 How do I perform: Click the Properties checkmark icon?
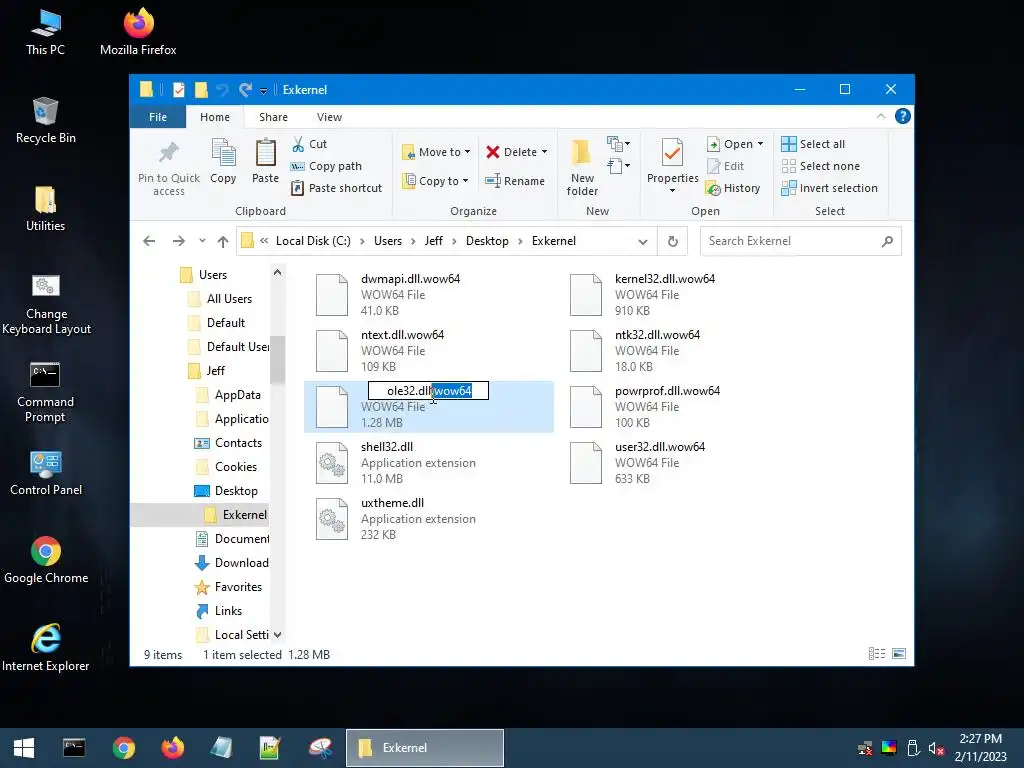(673, 153)
